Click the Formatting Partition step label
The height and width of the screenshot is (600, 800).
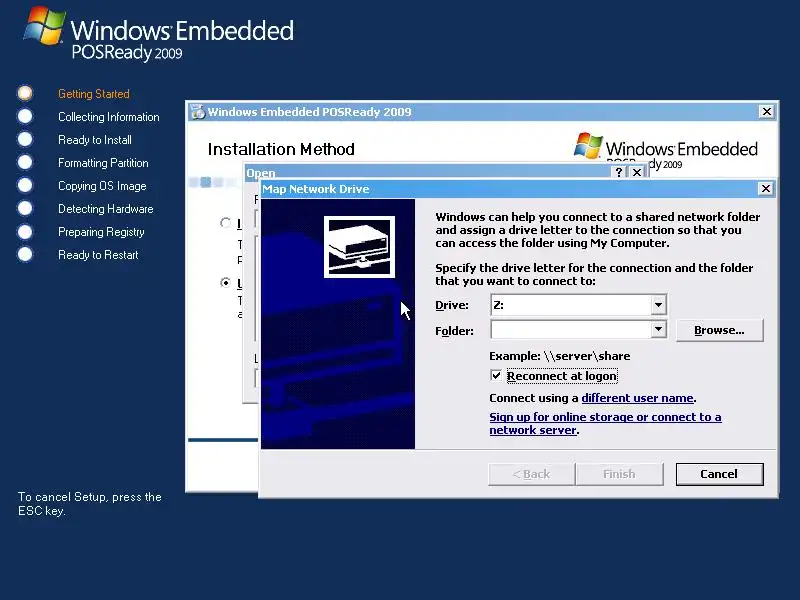(x=103, y=163)
